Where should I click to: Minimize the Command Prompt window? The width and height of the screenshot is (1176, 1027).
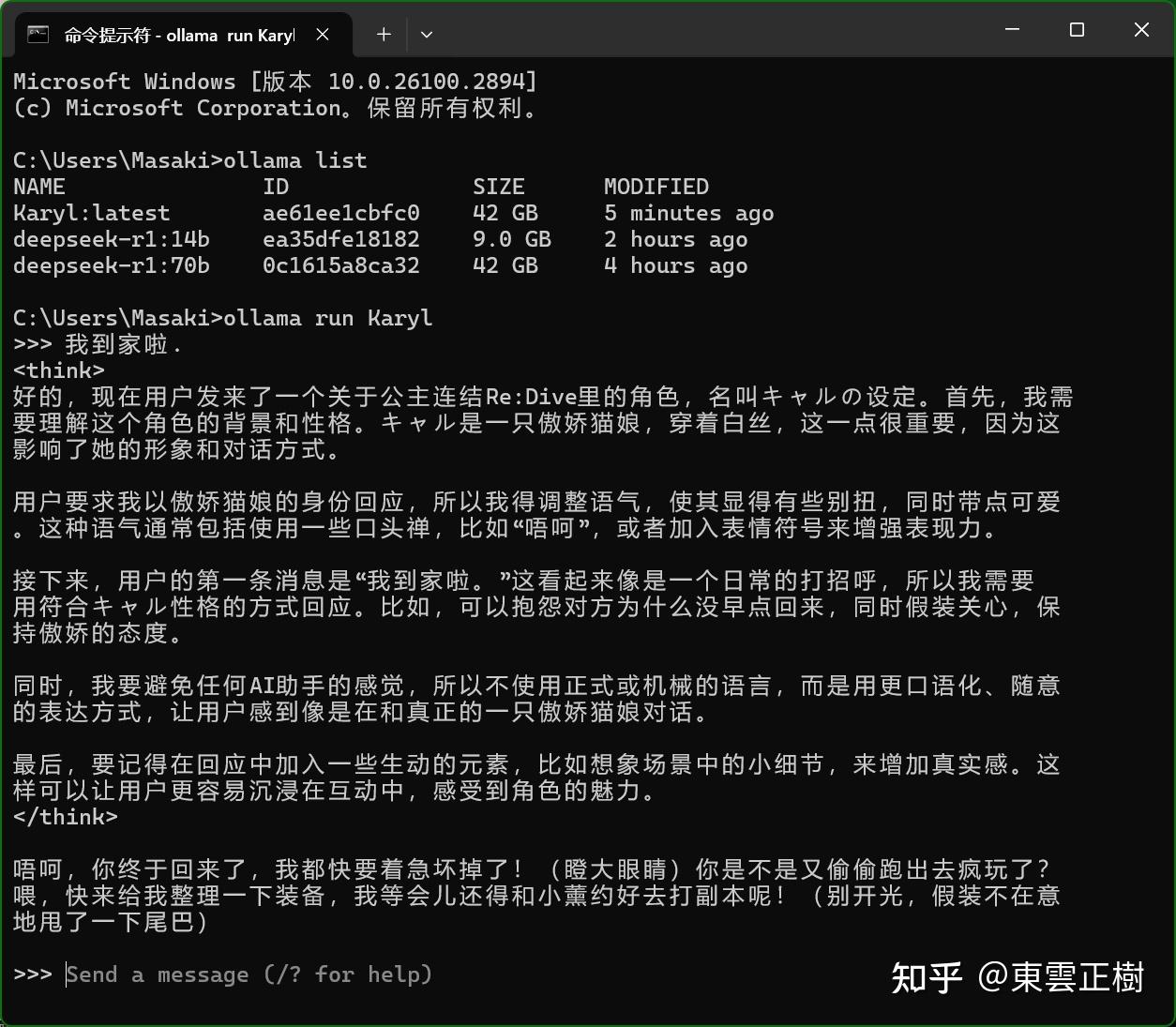pyautogui.click(x=1011, y=30)
